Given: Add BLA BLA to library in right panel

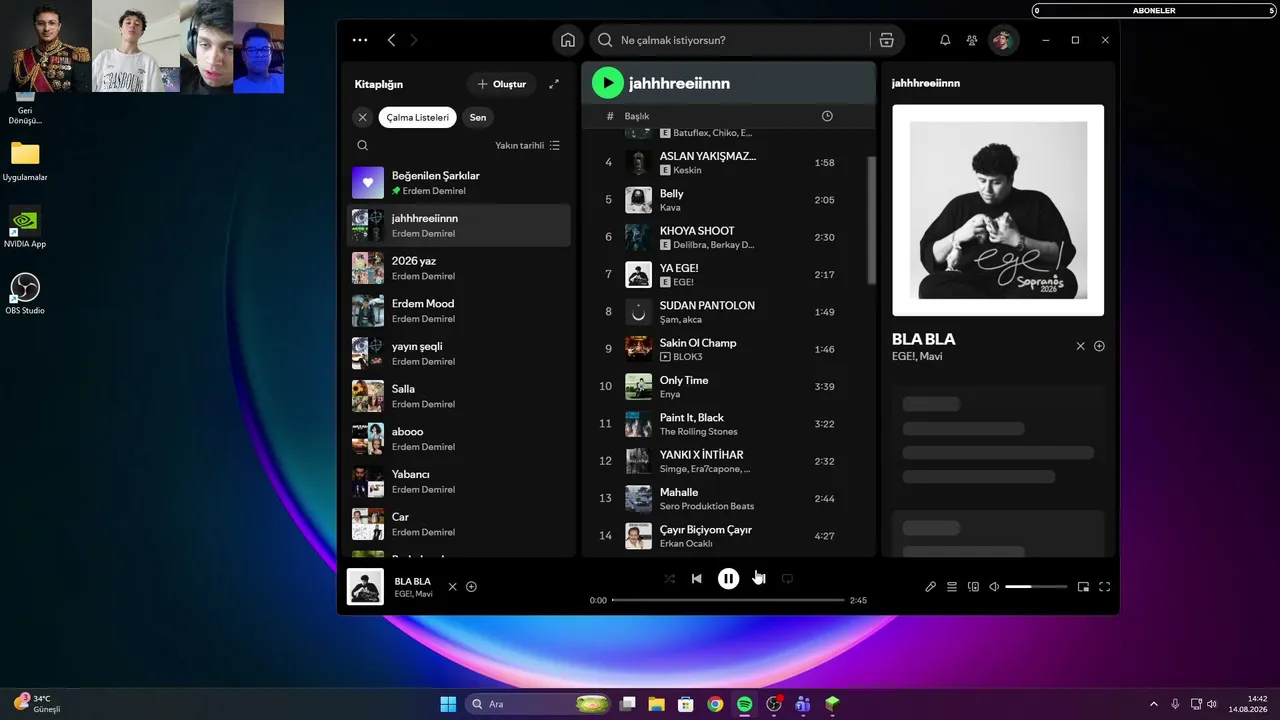Looking at the screenshot, I should (1099, 346).
